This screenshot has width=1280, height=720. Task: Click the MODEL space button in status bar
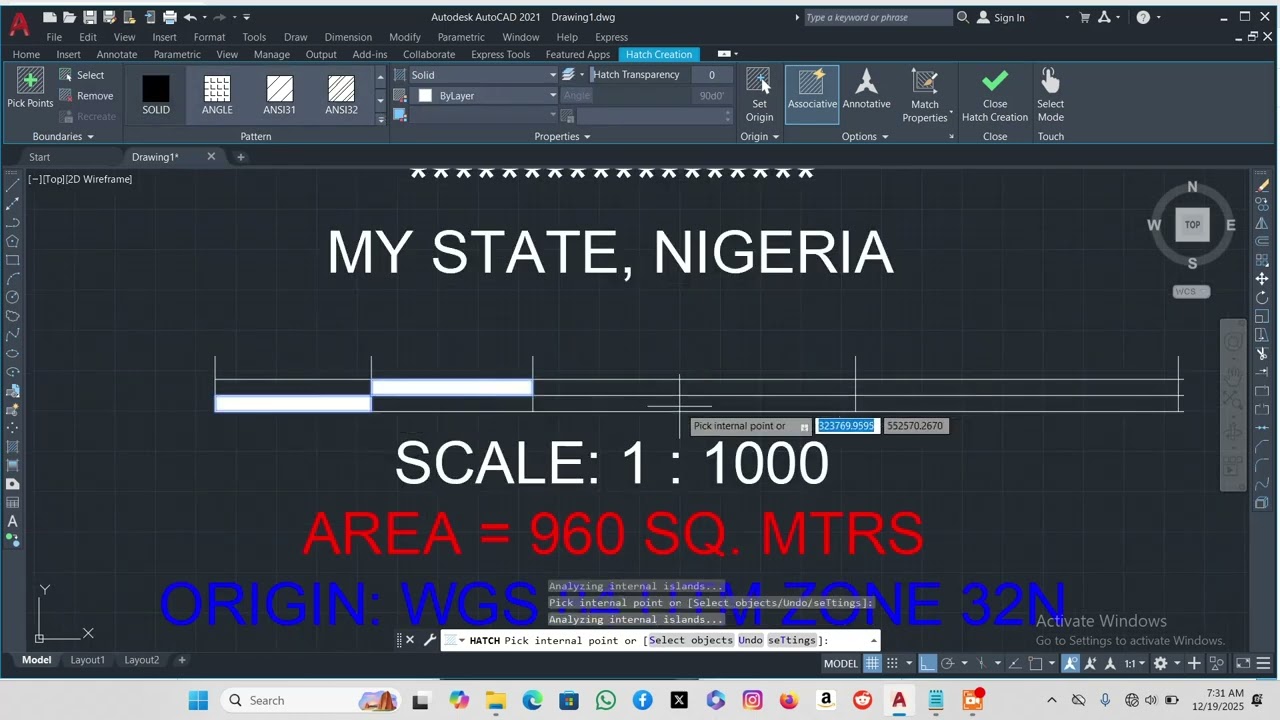[840, 663]
